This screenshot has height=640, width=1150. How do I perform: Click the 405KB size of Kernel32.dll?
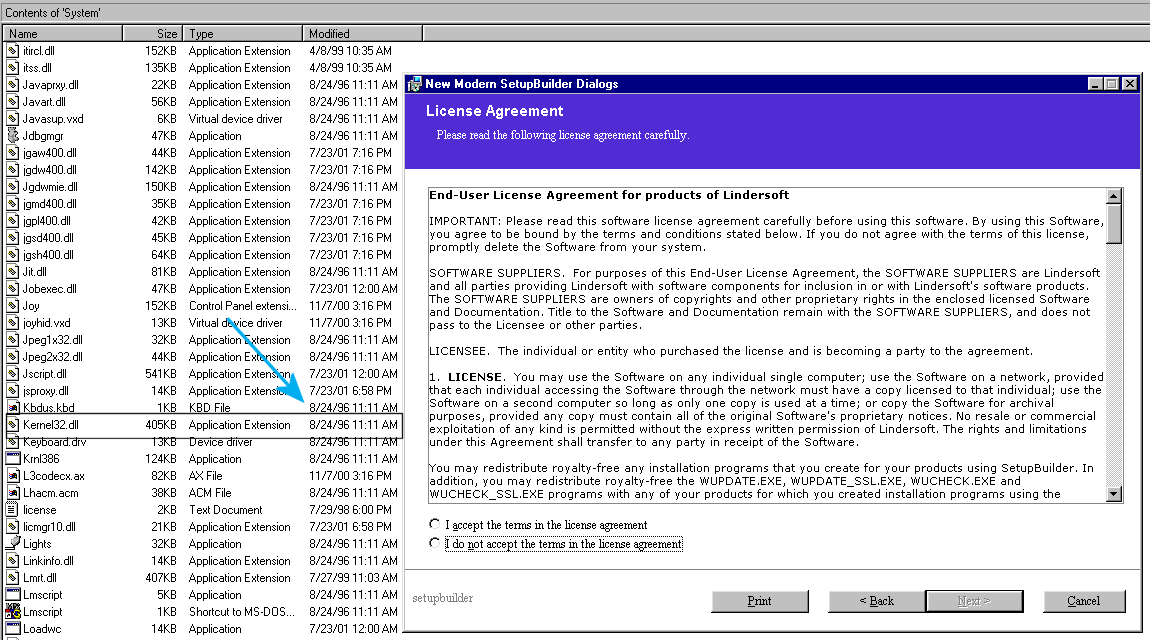pyautogui.click(x=161, y=424)
